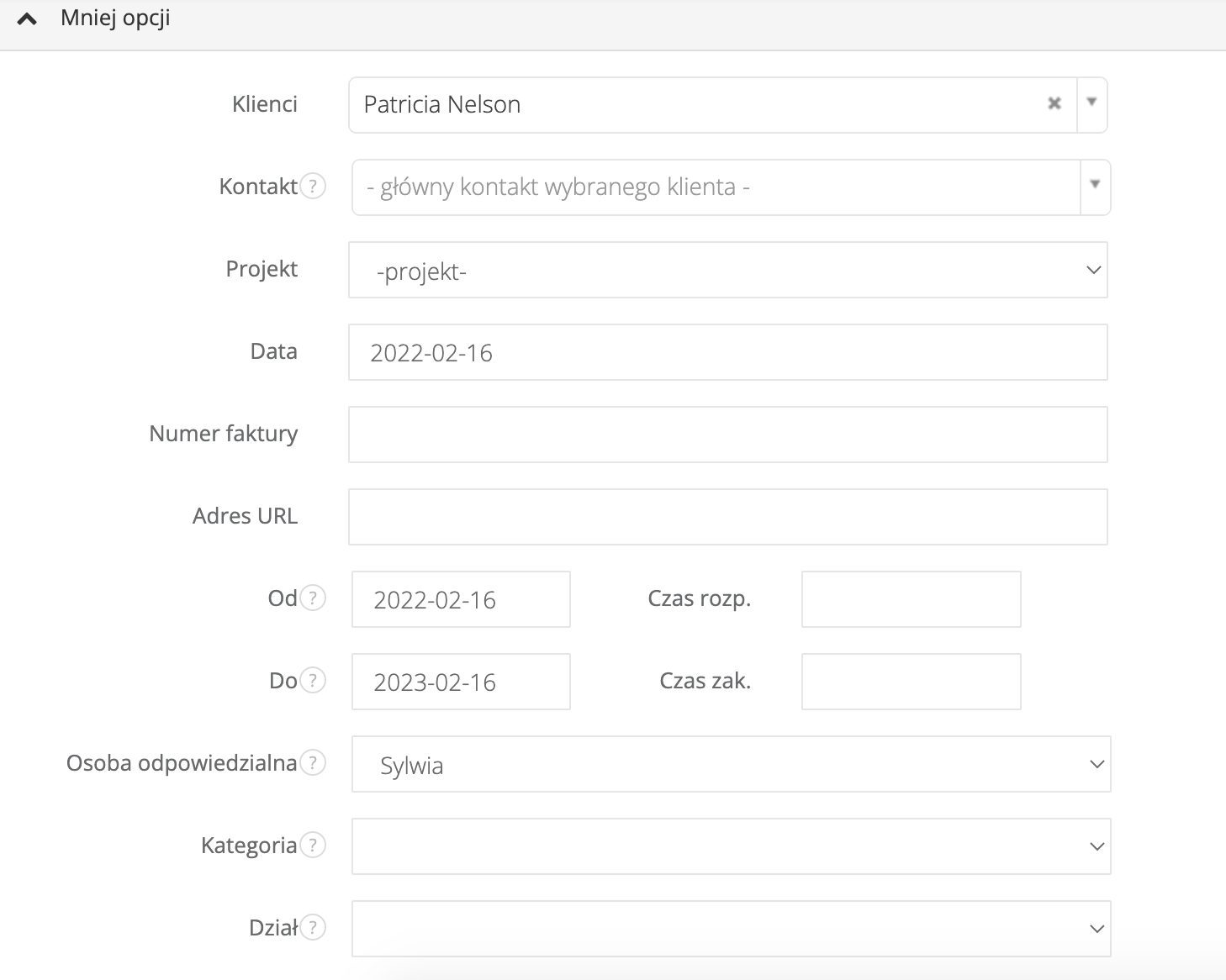Focus the Numer faktury input field
The image size is (1226, 980).
tap(727, 435)
